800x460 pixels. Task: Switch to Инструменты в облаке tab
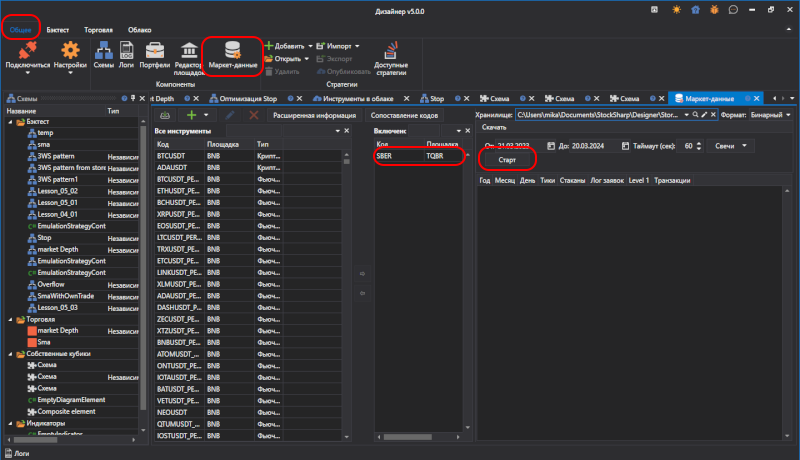[358, 98]
